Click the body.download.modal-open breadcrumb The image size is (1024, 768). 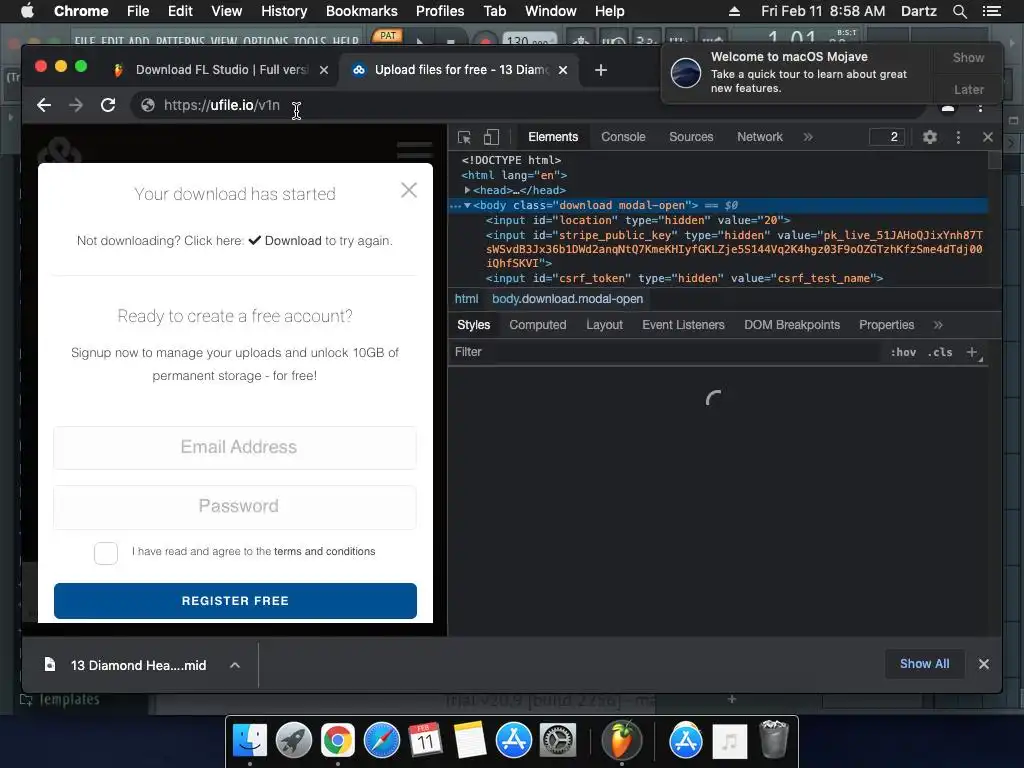[568, 299]
